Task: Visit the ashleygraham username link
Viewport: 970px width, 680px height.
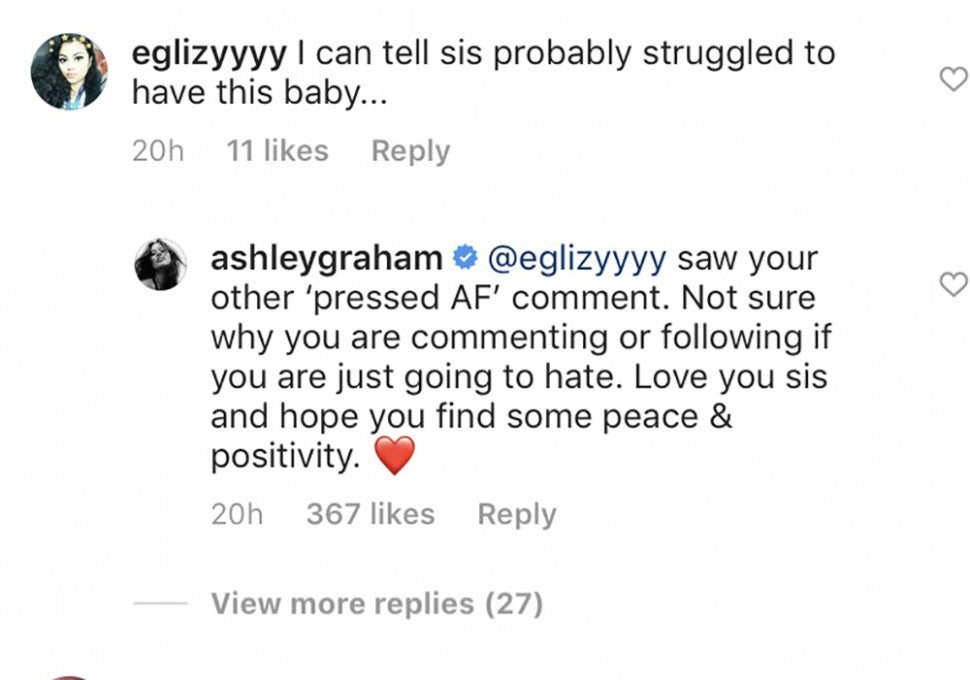Action: pyautogui.click(x=326, y=259)
